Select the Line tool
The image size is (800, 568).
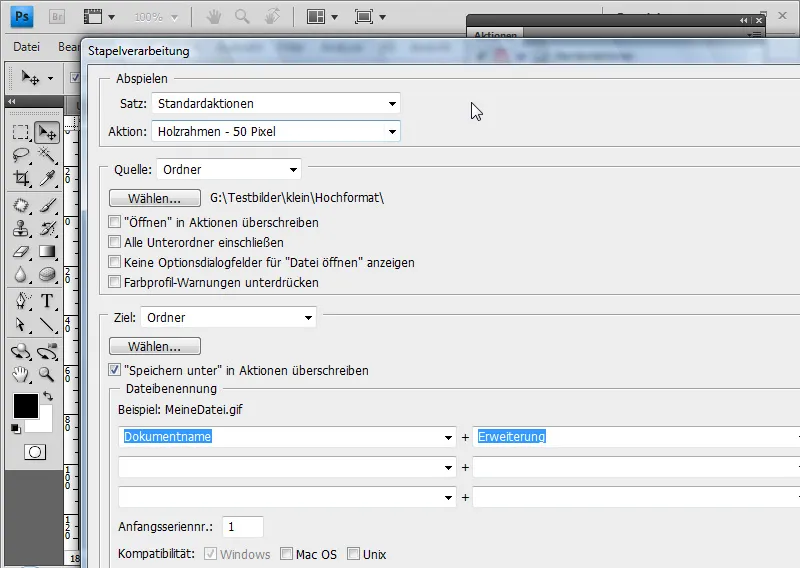click(x=47, y=325)
